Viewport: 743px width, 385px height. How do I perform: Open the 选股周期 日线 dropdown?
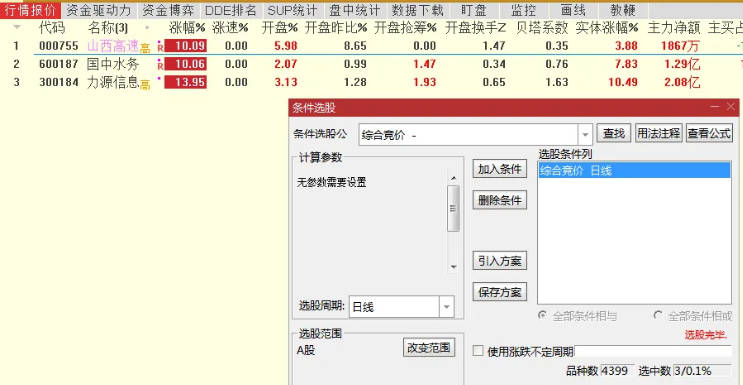(x=446, y=307)
